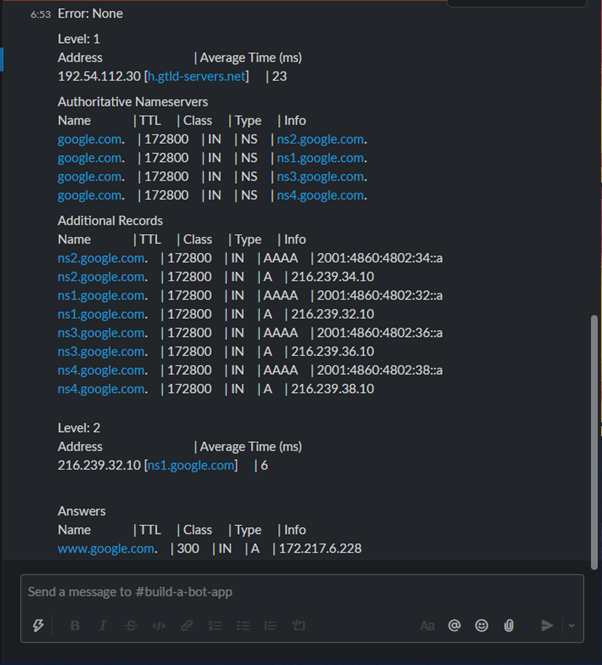Apply blockquote formatting

(270, 626)
